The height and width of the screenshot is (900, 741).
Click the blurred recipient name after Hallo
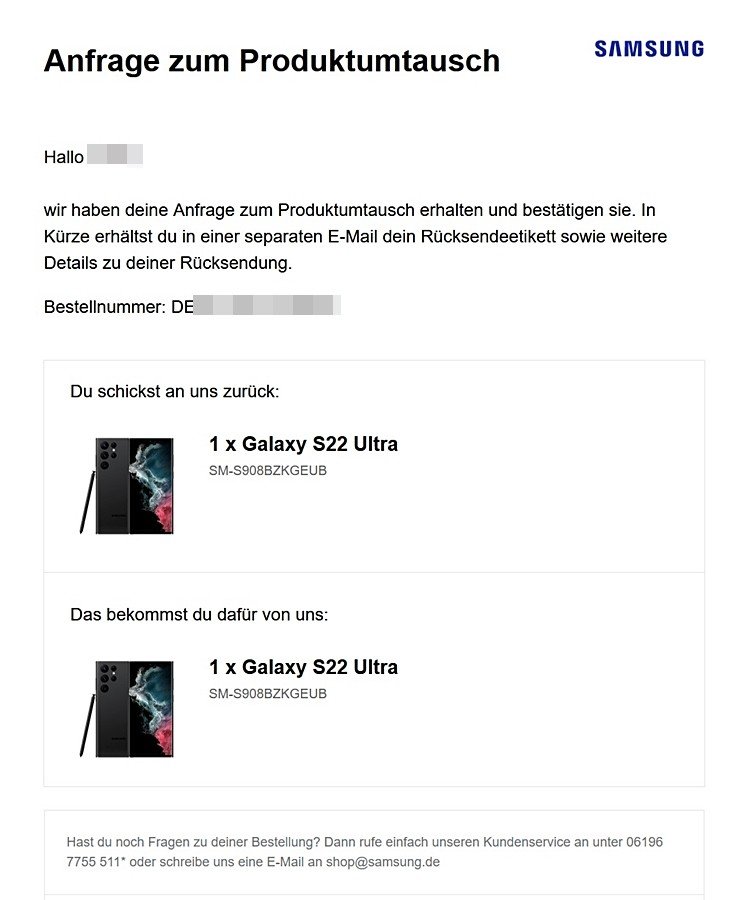pyautogui.click(x=115, y=155)
